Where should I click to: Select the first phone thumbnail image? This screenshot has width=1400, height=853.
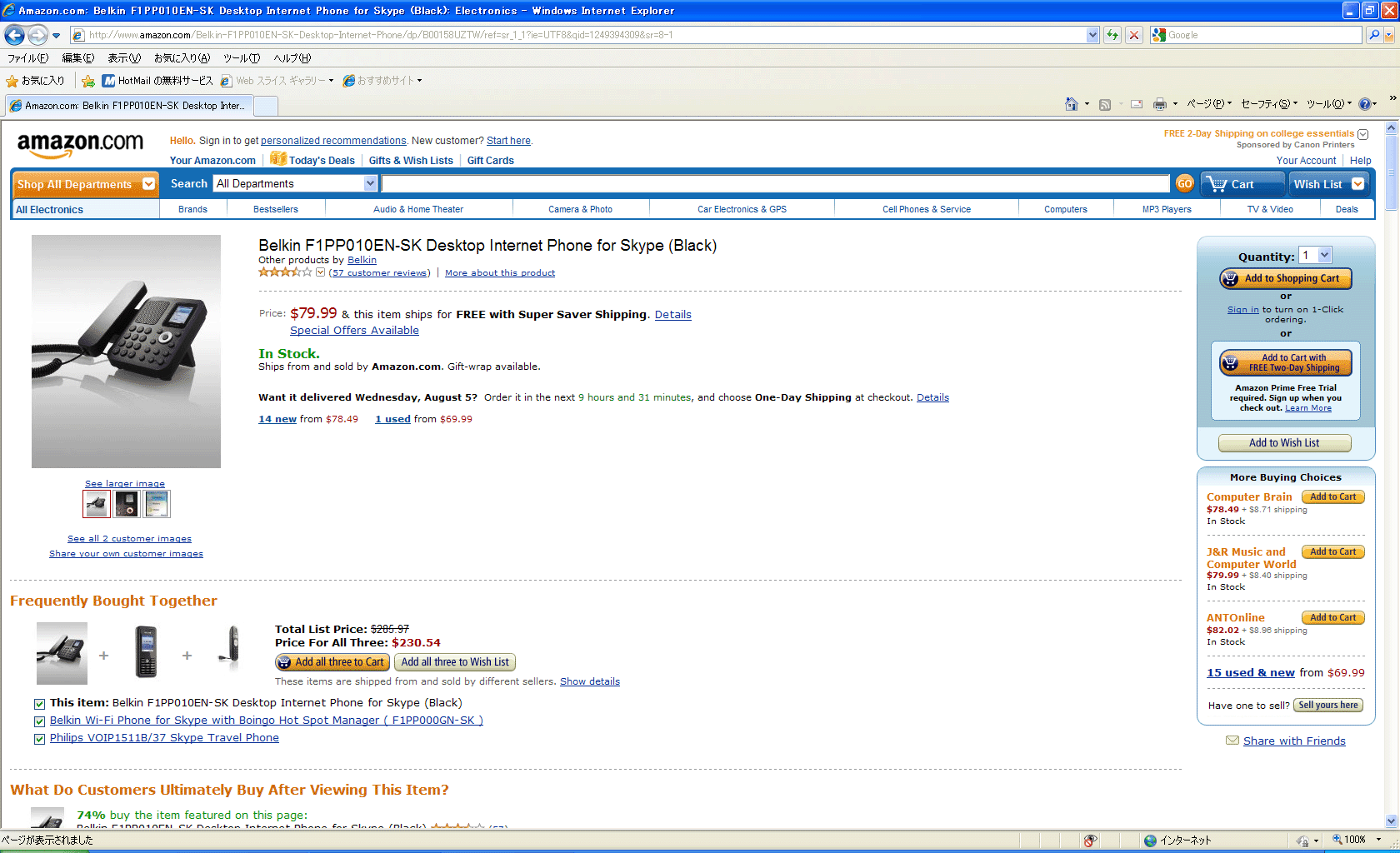point(97,504)
